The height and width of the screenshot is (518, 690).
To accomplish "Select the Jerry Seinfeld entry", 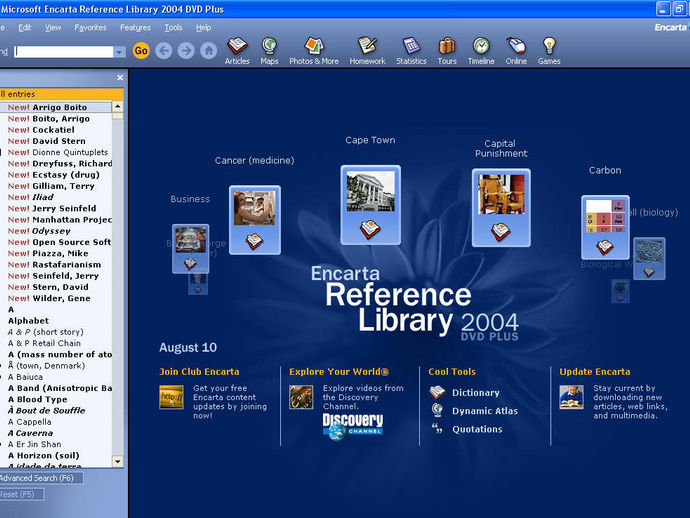I will point(56,209).
